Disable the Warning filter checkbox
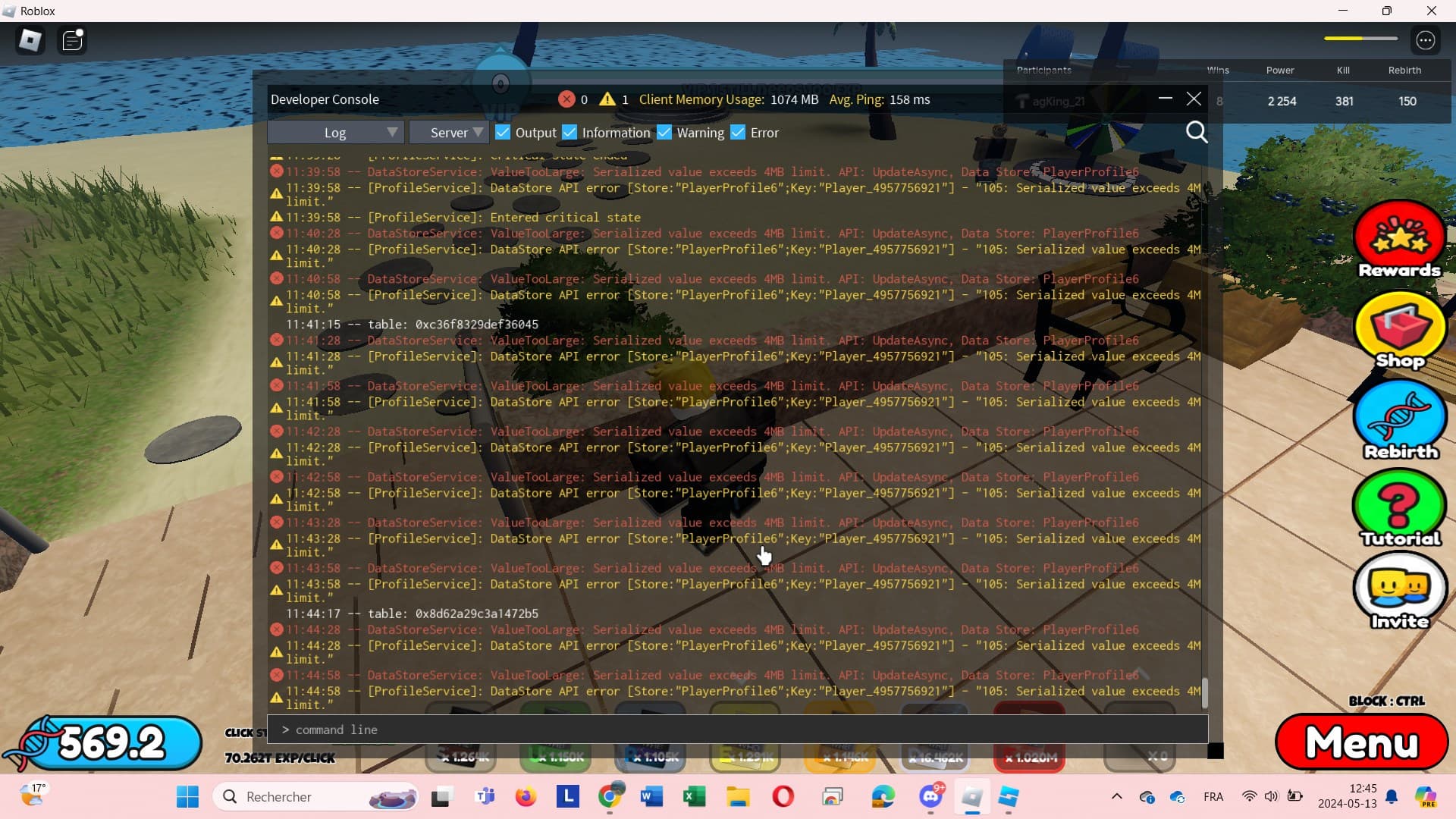This screenshot has width=1456, height=819. point(664,133)
